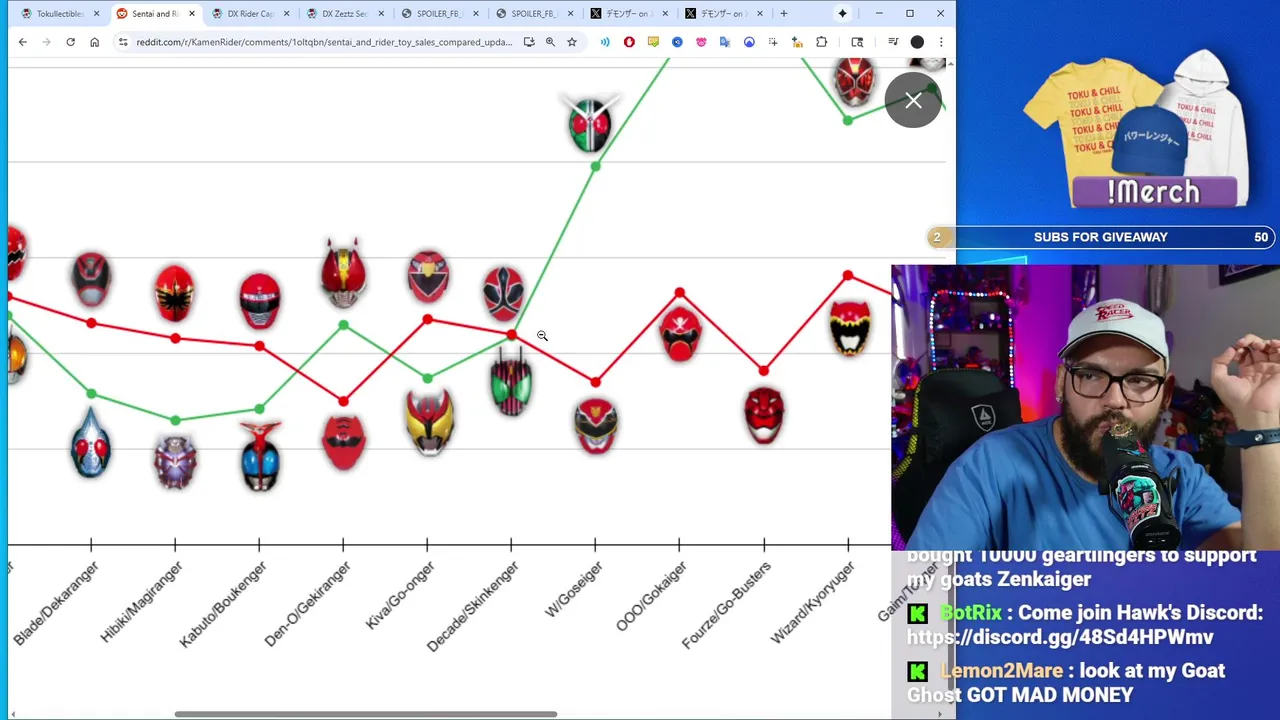Image resolution: width=1280 pixels, height=720 pixels.
Task: Click the 'Fourze/Go-Busters' axis label
Action: (727, 604)
